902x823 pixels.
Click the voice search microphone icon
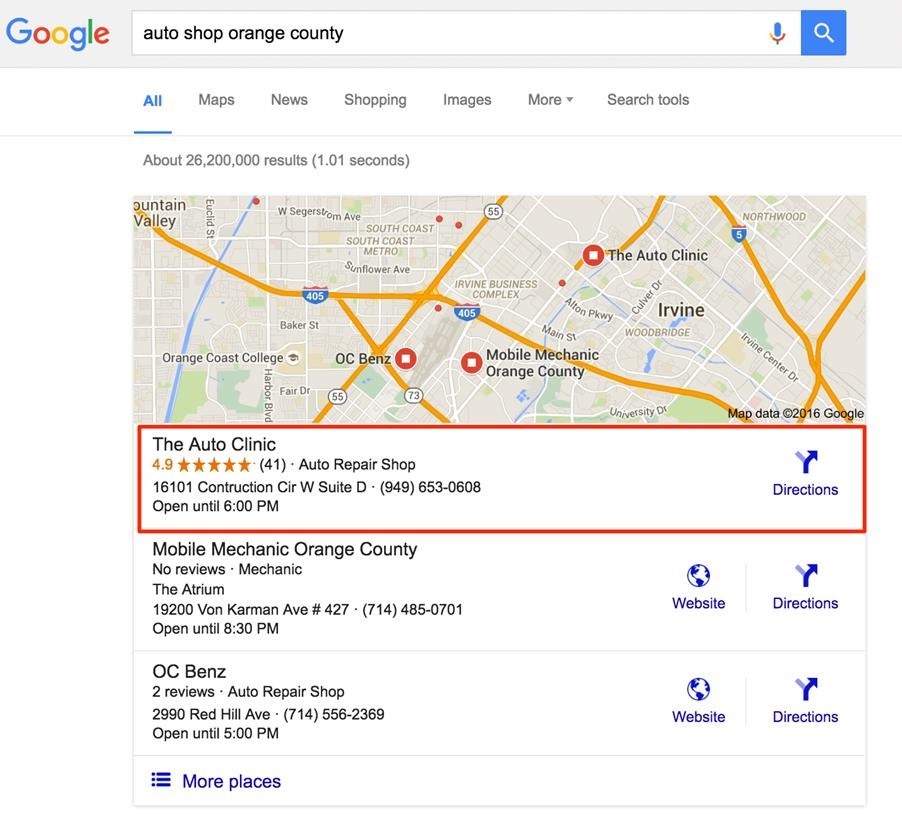777,33
